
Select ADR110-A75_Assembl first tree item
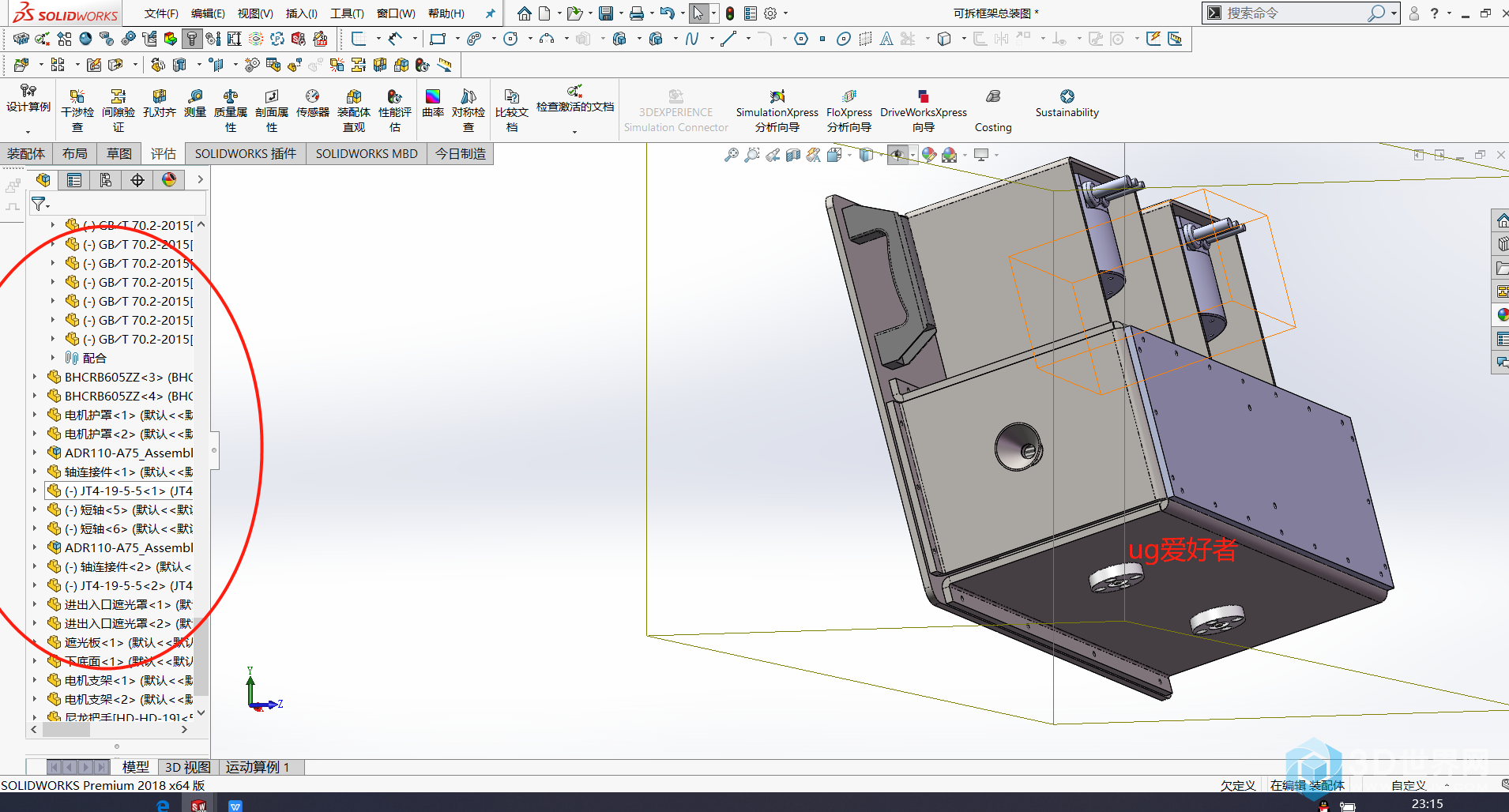[x=129, y=453]
